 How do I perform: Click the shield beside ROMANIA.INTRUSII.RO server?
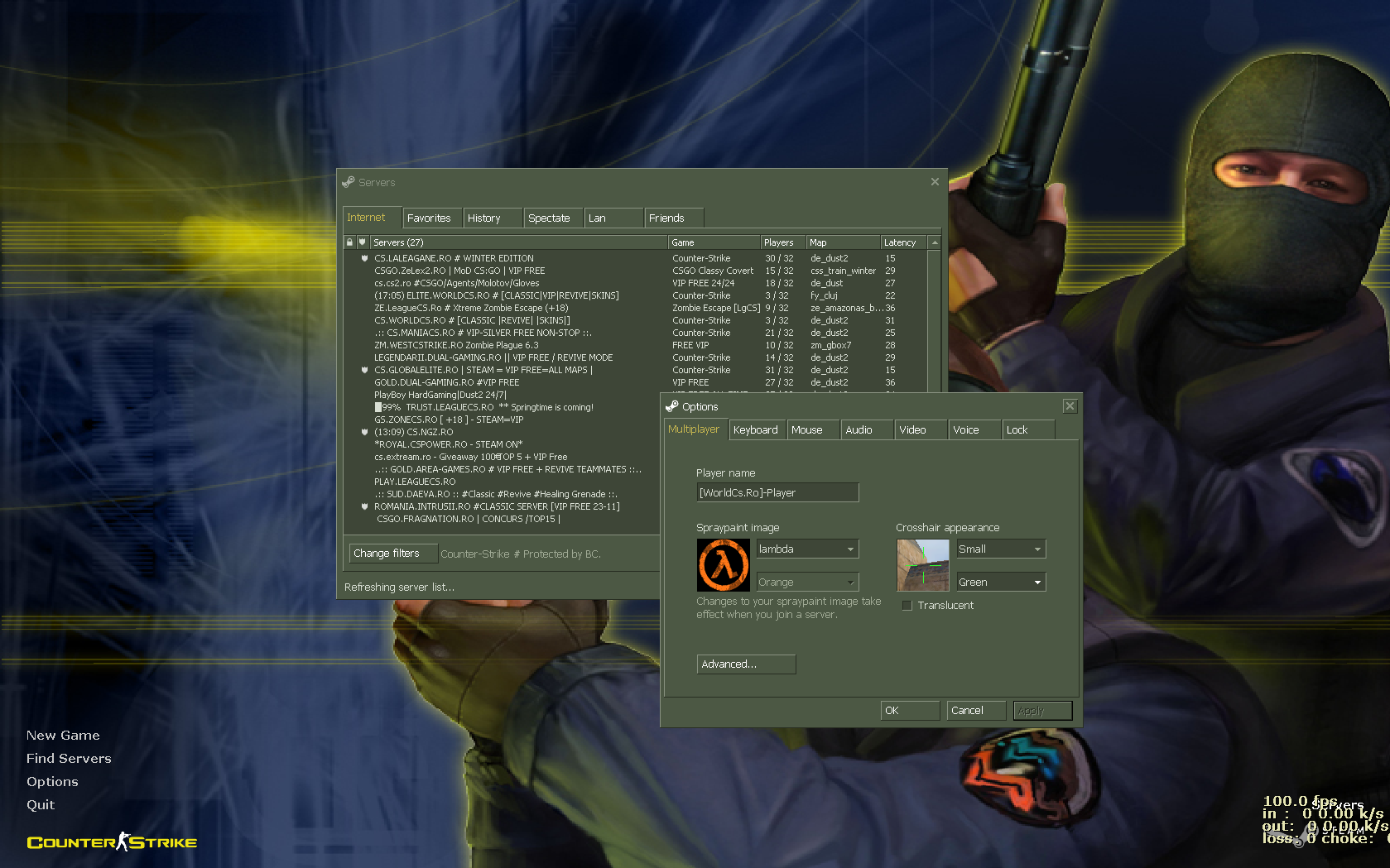tap(364, 506)
